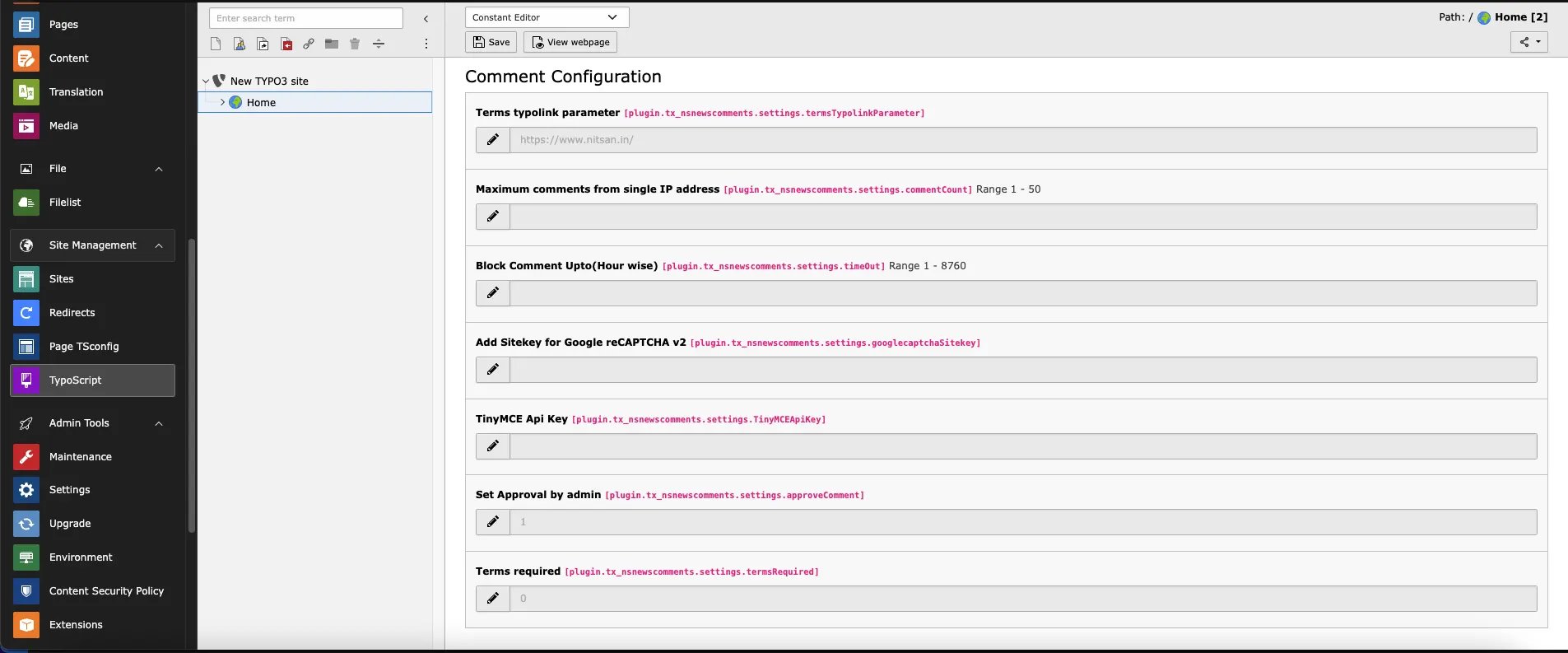Open the Settings admin tool
This screenshot has height=653, width=1568.
(92, 490)
